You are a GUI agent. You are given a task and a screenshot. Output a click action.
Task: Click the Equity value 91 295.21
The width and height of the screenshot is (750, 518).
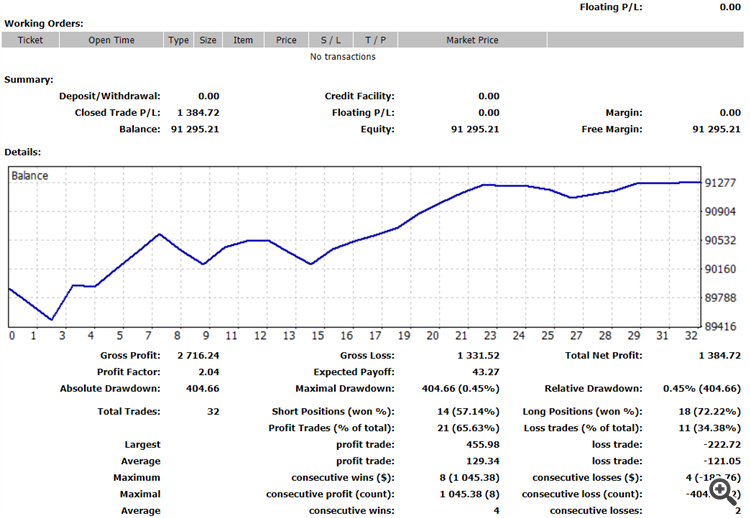tap(475, 129)
